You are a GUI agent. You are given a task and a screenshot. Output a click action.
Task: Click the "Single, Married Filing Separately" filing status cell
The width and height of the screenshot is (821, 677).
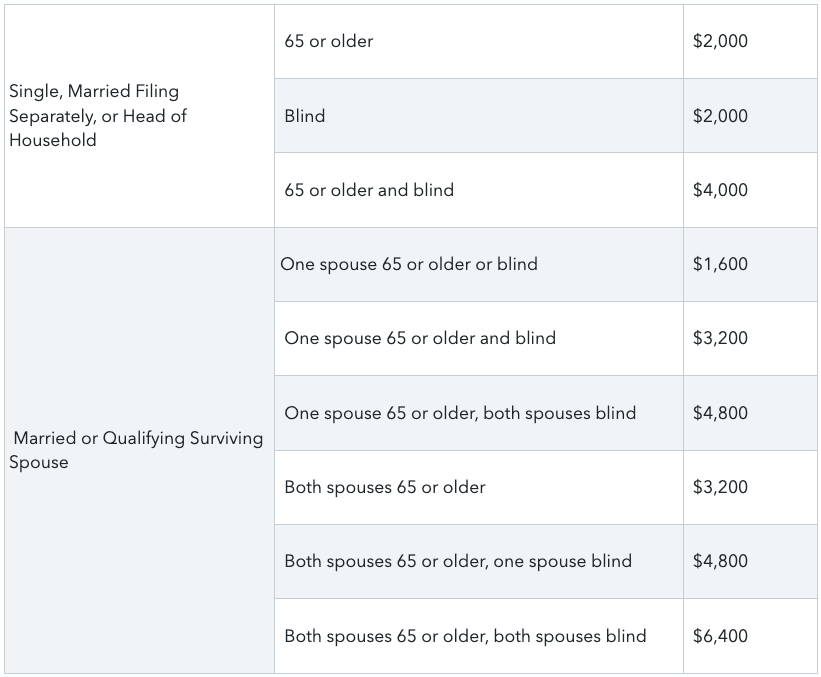tap(98, 116)
